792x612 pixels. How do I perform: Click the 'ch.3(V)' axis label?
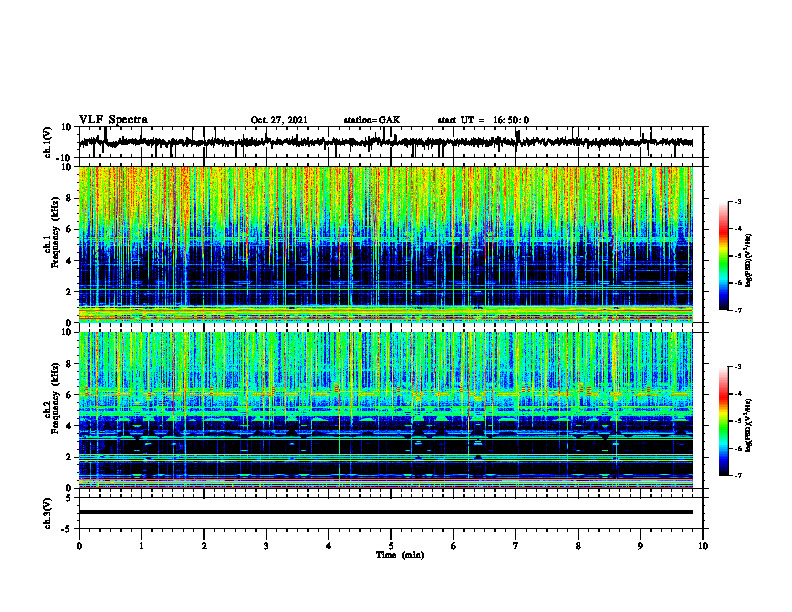coord(48,513)
